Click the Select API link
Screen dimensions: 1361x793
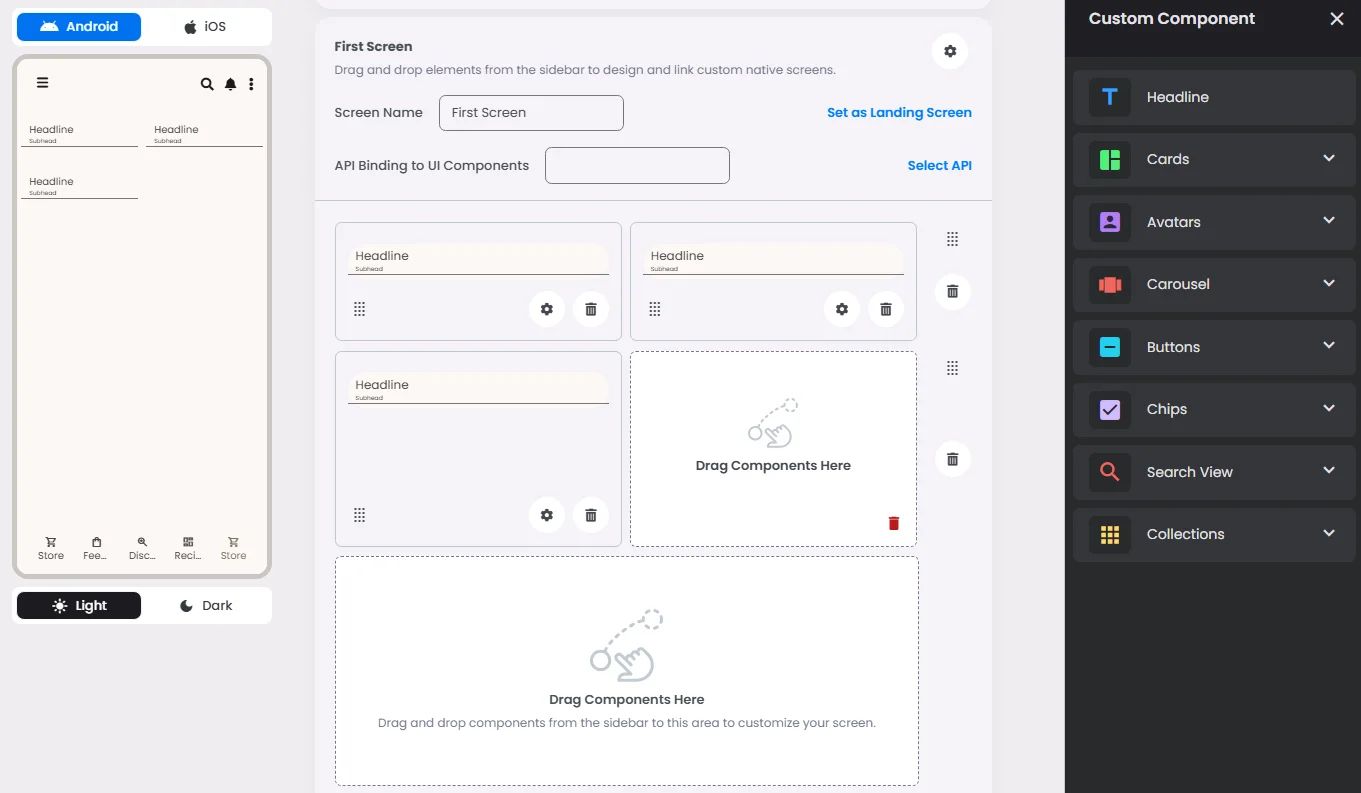(939, 166)
